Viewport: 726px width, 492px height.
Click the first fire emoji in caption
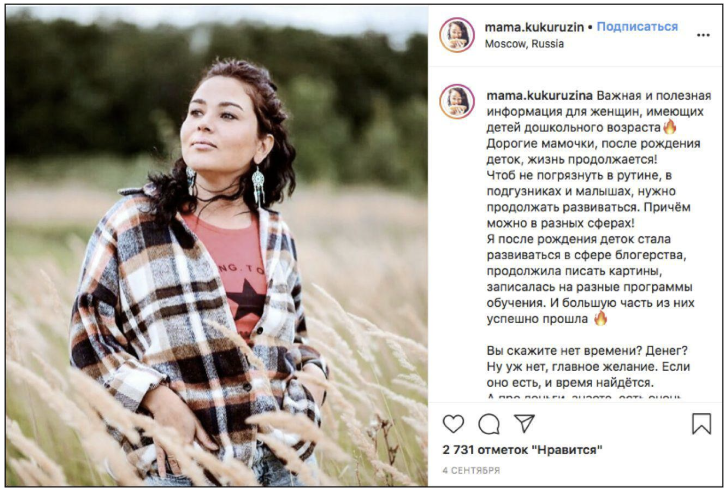point(670,126)
